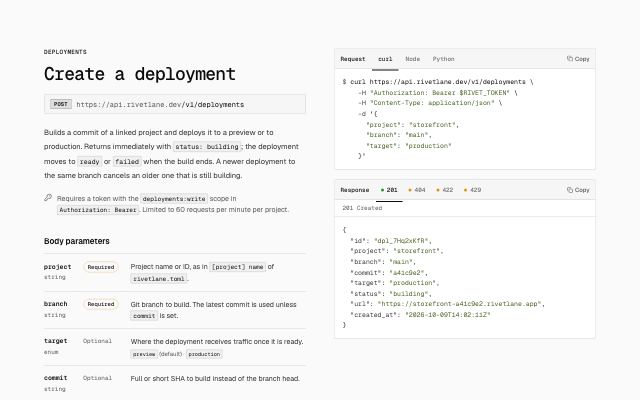Click the Authorization header line in curl

point(438,93)
